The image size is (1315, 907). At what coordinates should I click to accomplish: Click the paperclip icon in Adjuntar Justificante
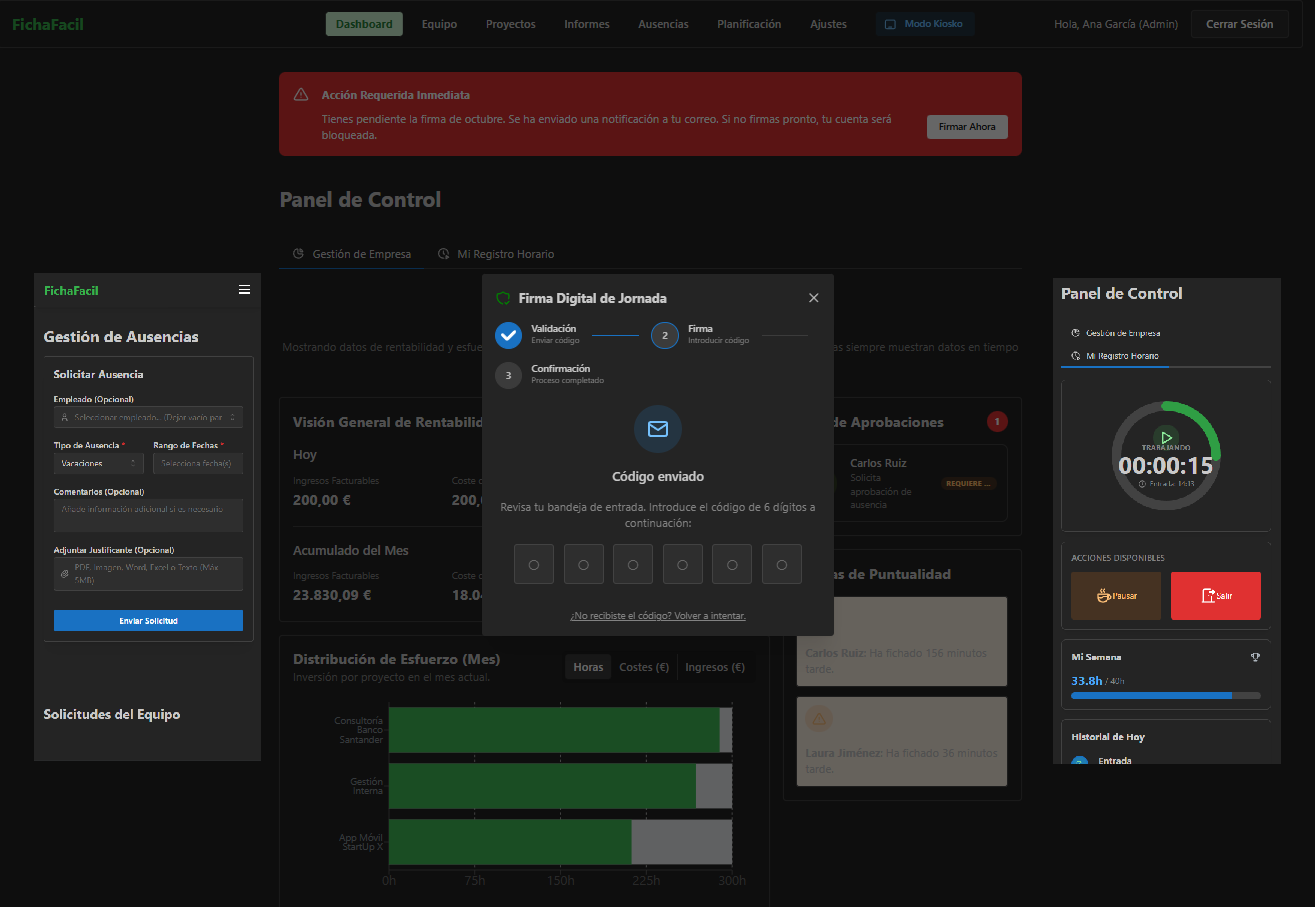(x=65, y=574)
